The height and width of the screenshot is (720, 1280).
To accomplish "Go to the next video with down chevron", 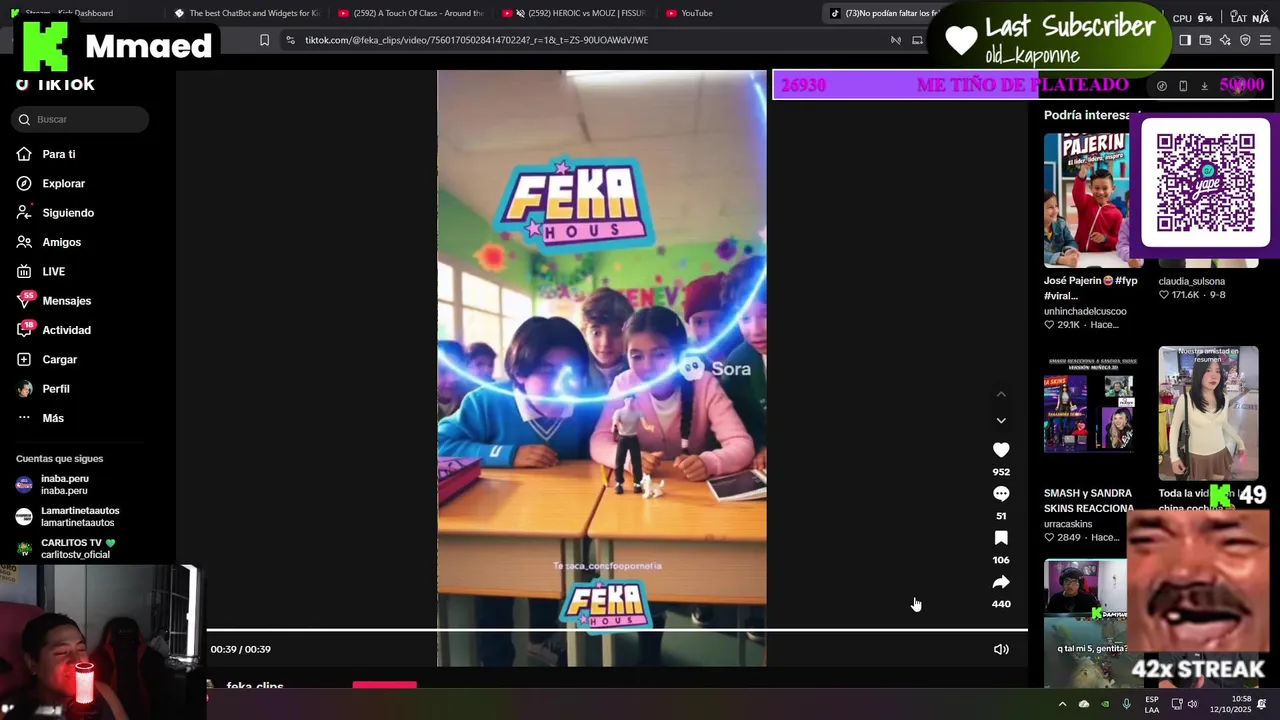I will point(1001,421).
